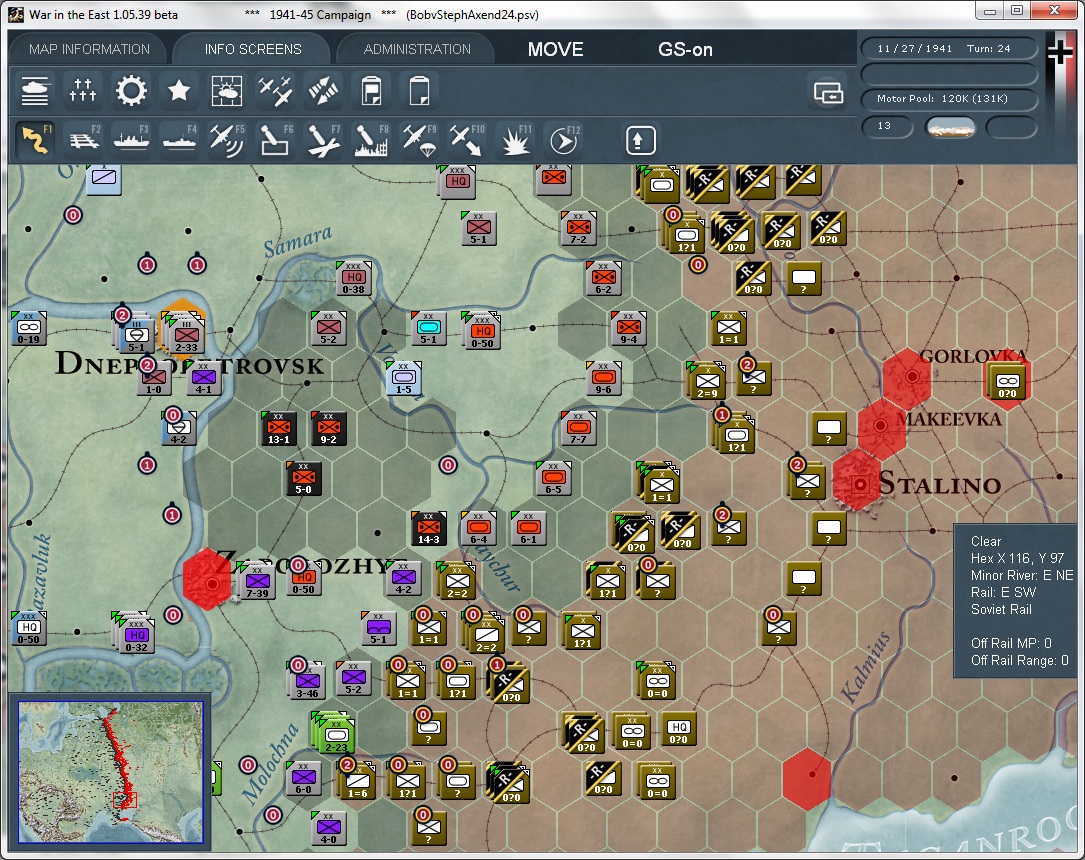1085x860 pixels.
Task: Open the victory star icon screen
Action: coord(179,91)
